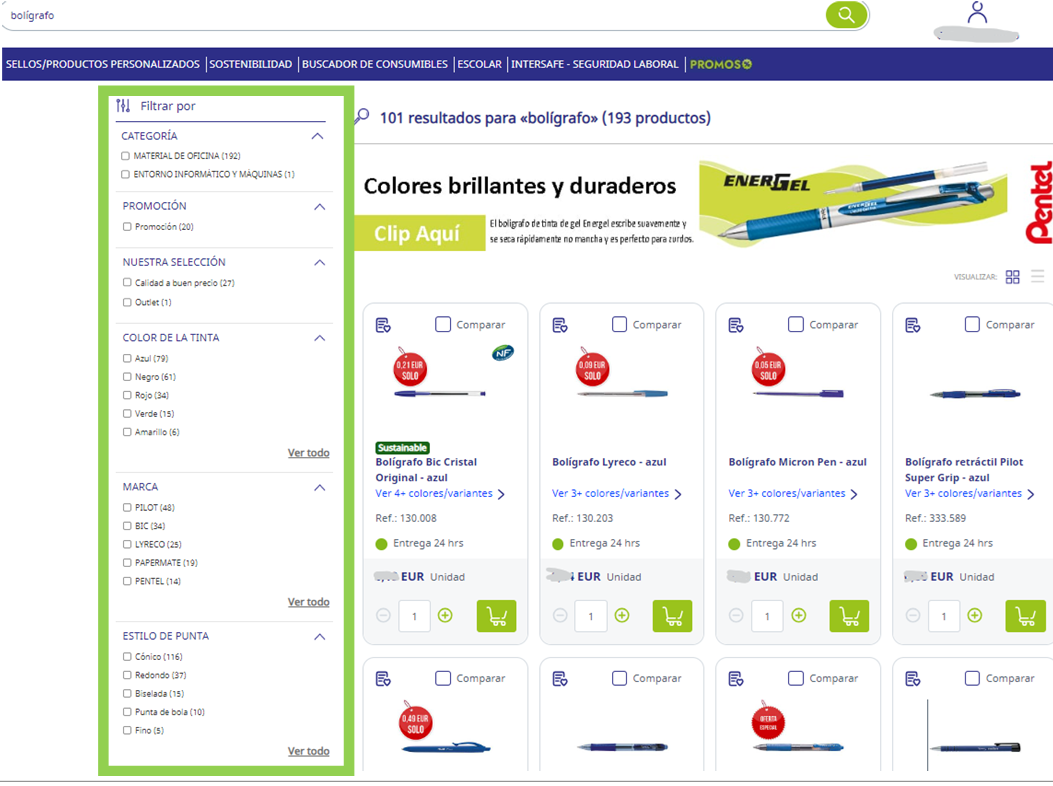This screenshot has width=1053, height=786.
Task: Open Bolígrafo Micron Pen - azul product
Action: click(x=798, y=462)
